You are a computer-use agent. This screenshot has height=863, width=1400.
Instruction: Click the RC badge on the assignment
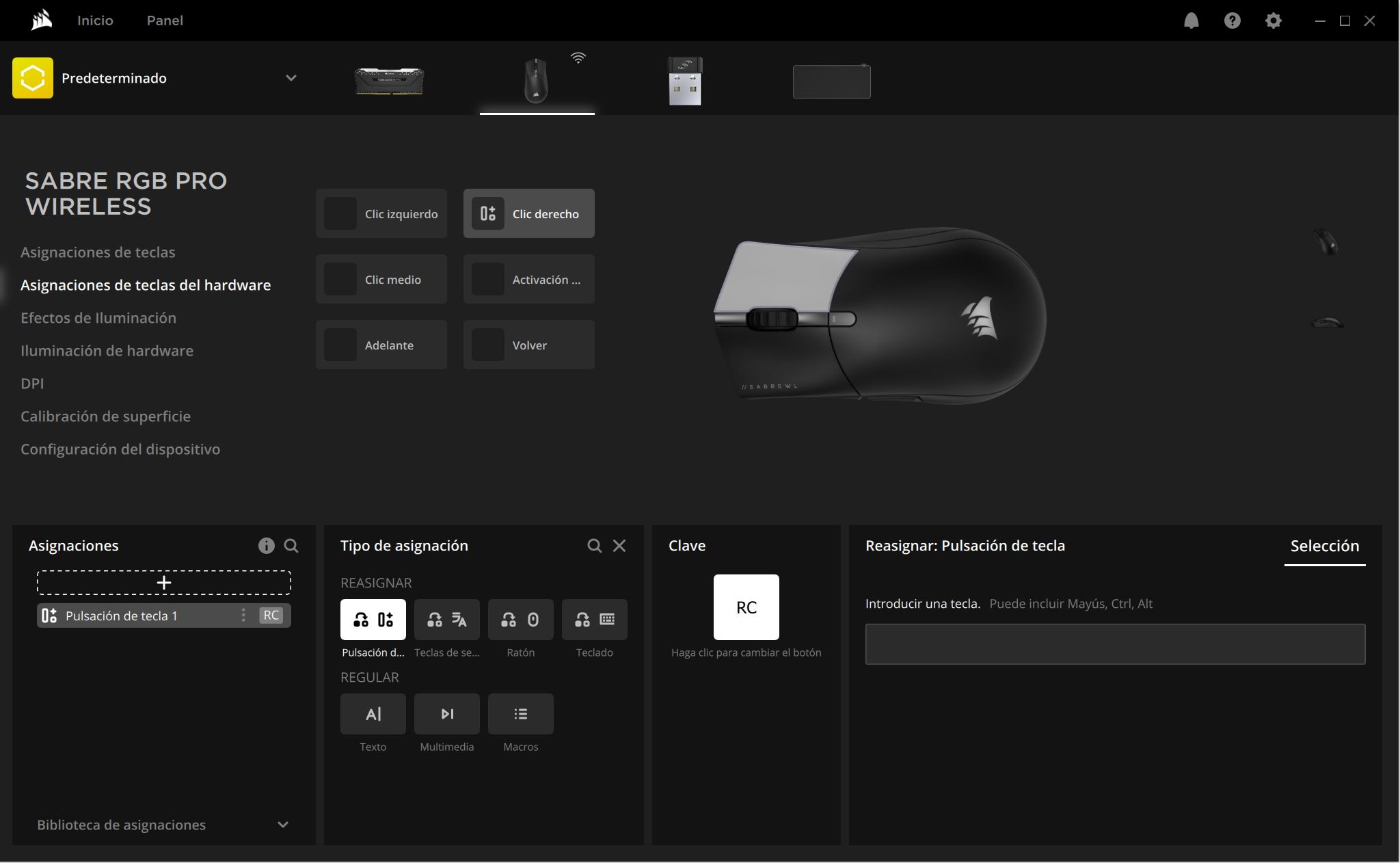(271, 615)
